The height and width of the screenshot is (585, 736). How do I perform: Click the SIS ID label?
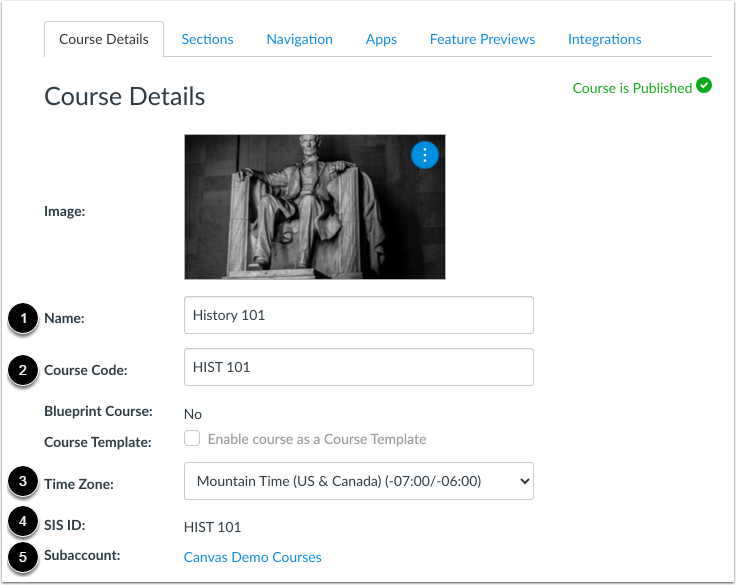point(65,525)
